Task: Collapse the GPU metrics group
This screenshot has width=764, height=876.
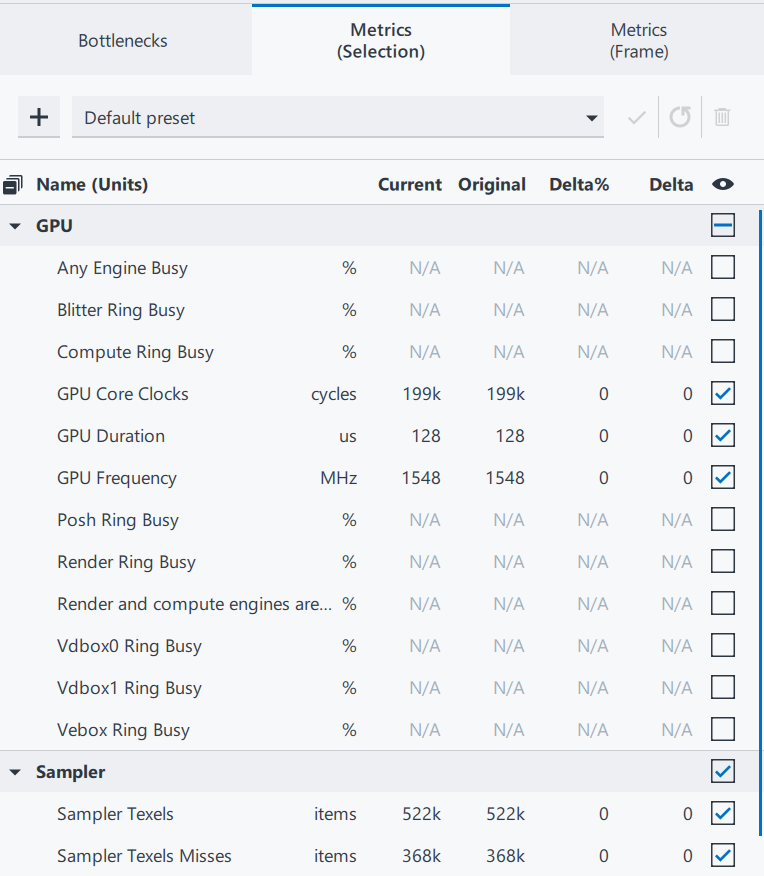Action: (15, 225)
